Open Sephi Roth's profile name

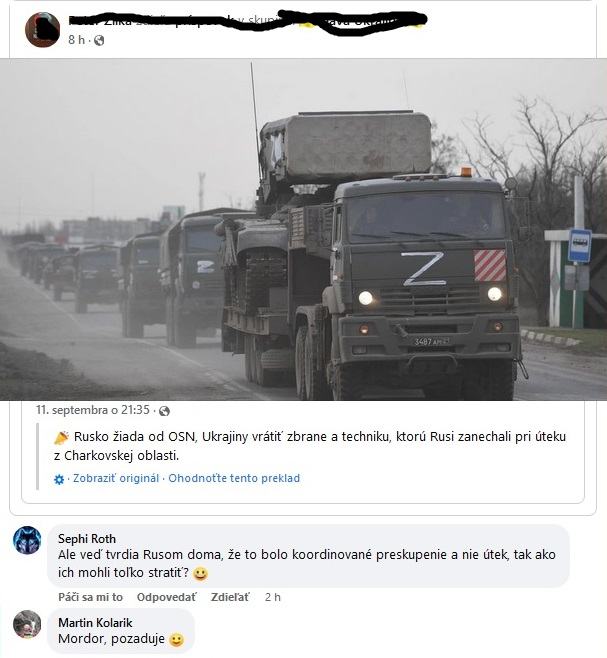(x=87, y=539)
